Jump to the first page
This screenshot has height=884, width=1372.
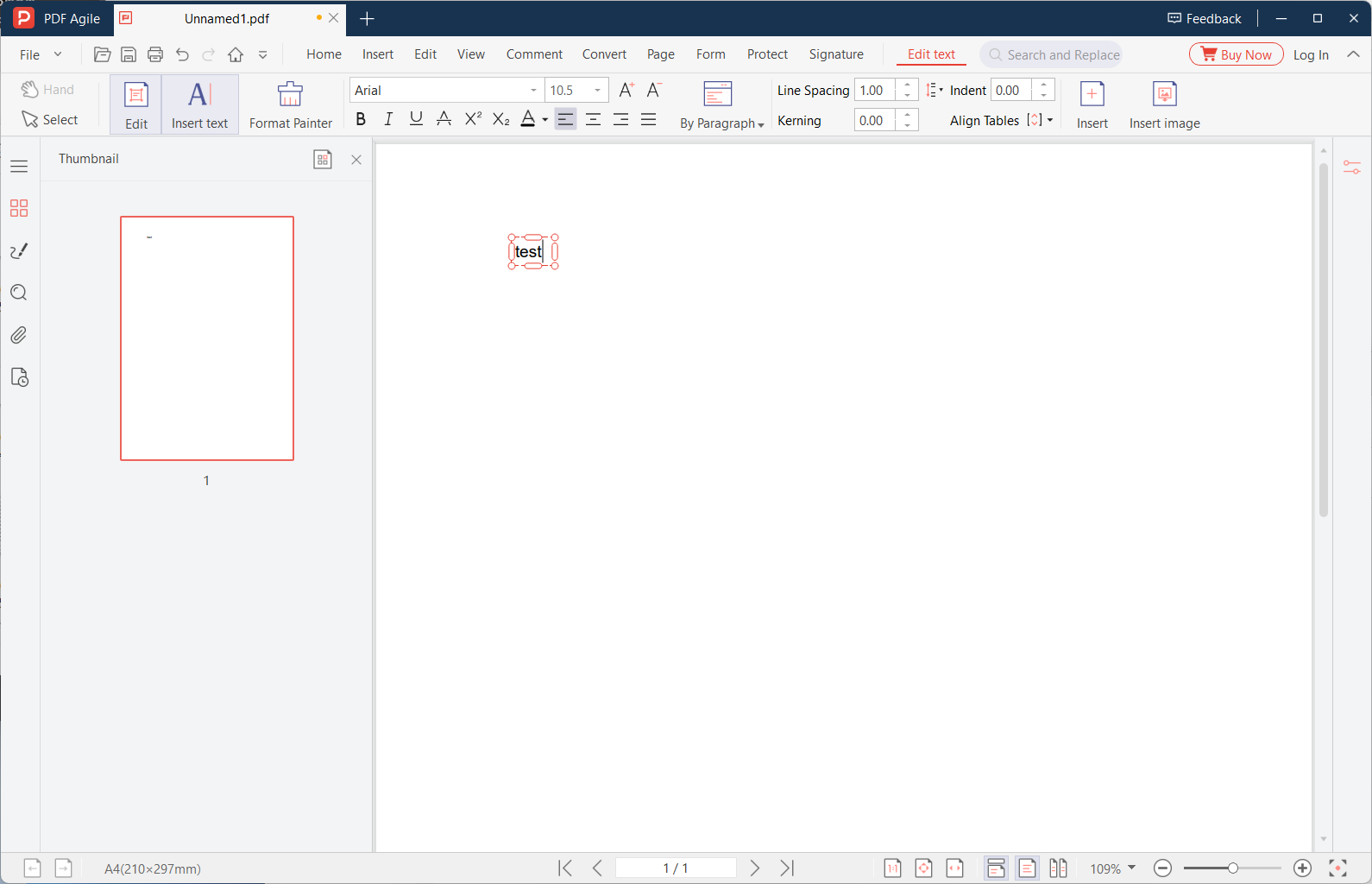[565, 868]
